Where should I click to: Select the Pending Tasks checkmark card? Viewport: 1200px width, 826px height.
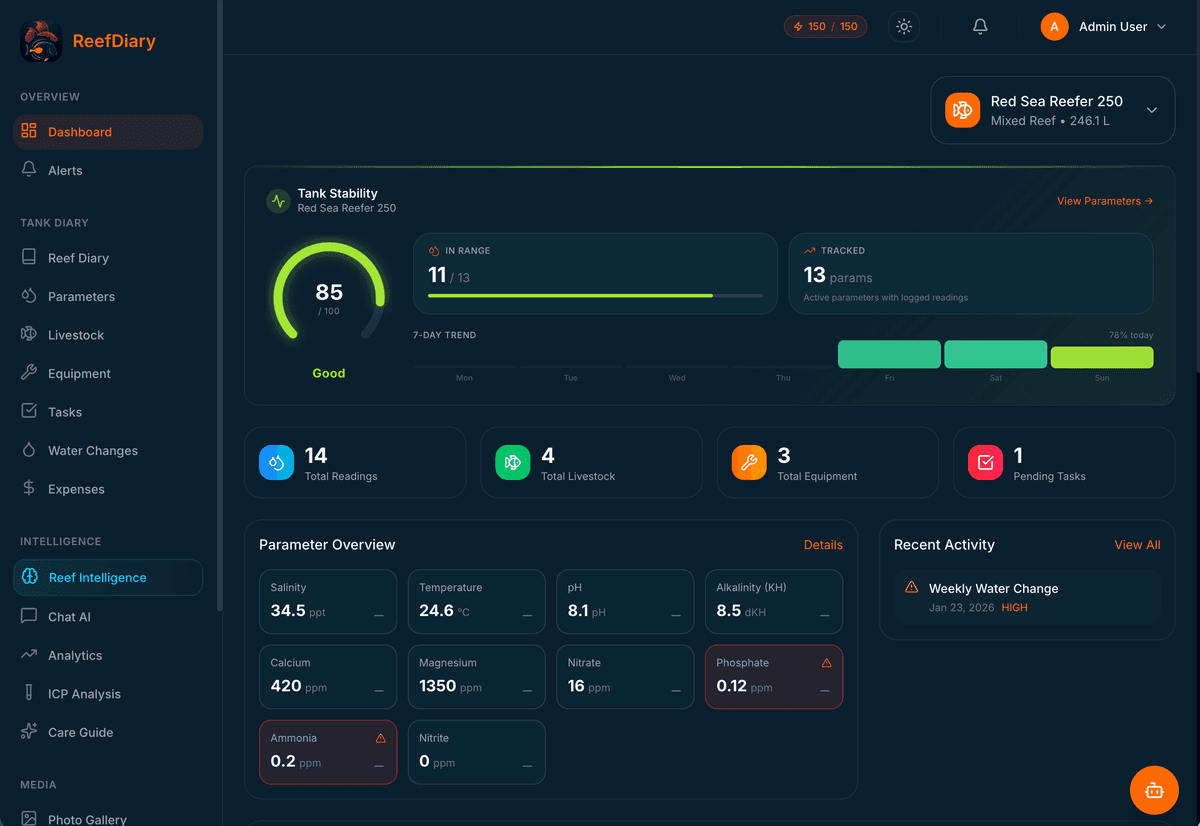(x=984, y=462)
